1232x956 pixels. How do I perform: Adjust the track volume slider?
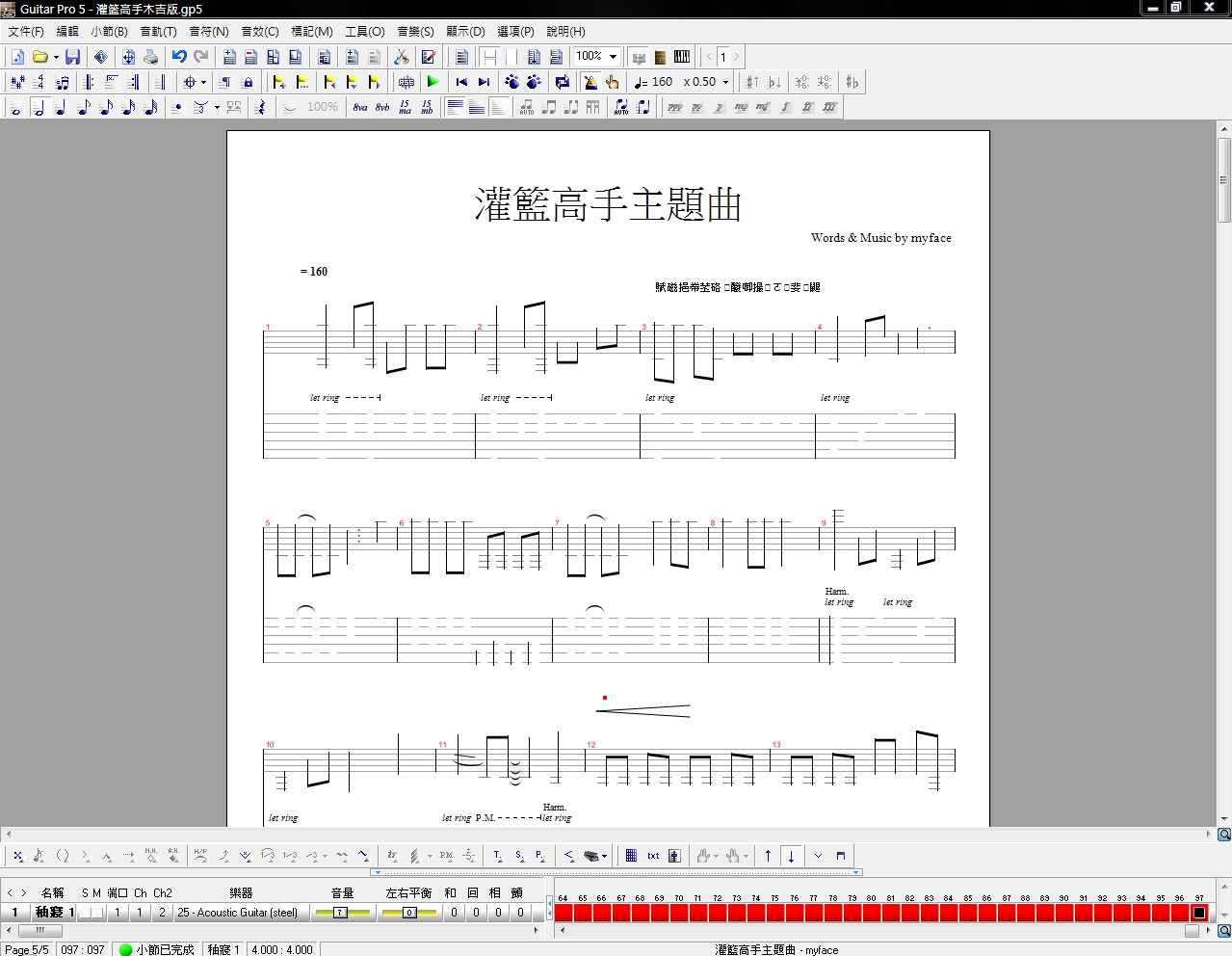(341, 913)
